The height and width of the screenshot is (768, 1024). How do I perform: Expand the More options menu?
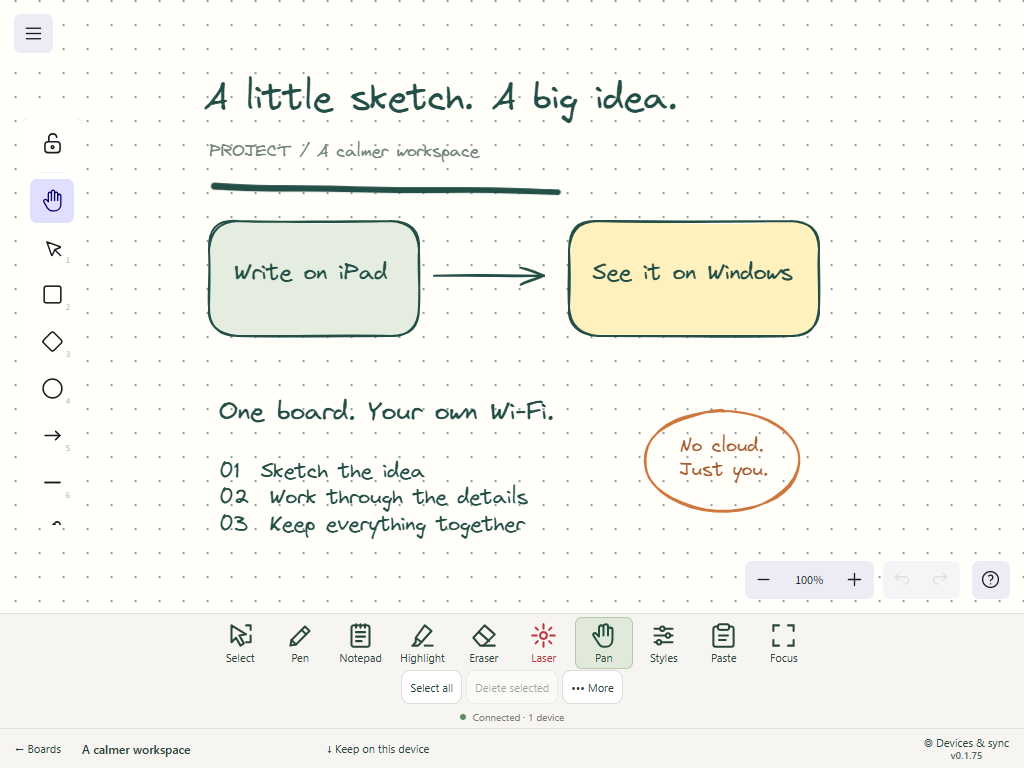(x=592, y=688)
